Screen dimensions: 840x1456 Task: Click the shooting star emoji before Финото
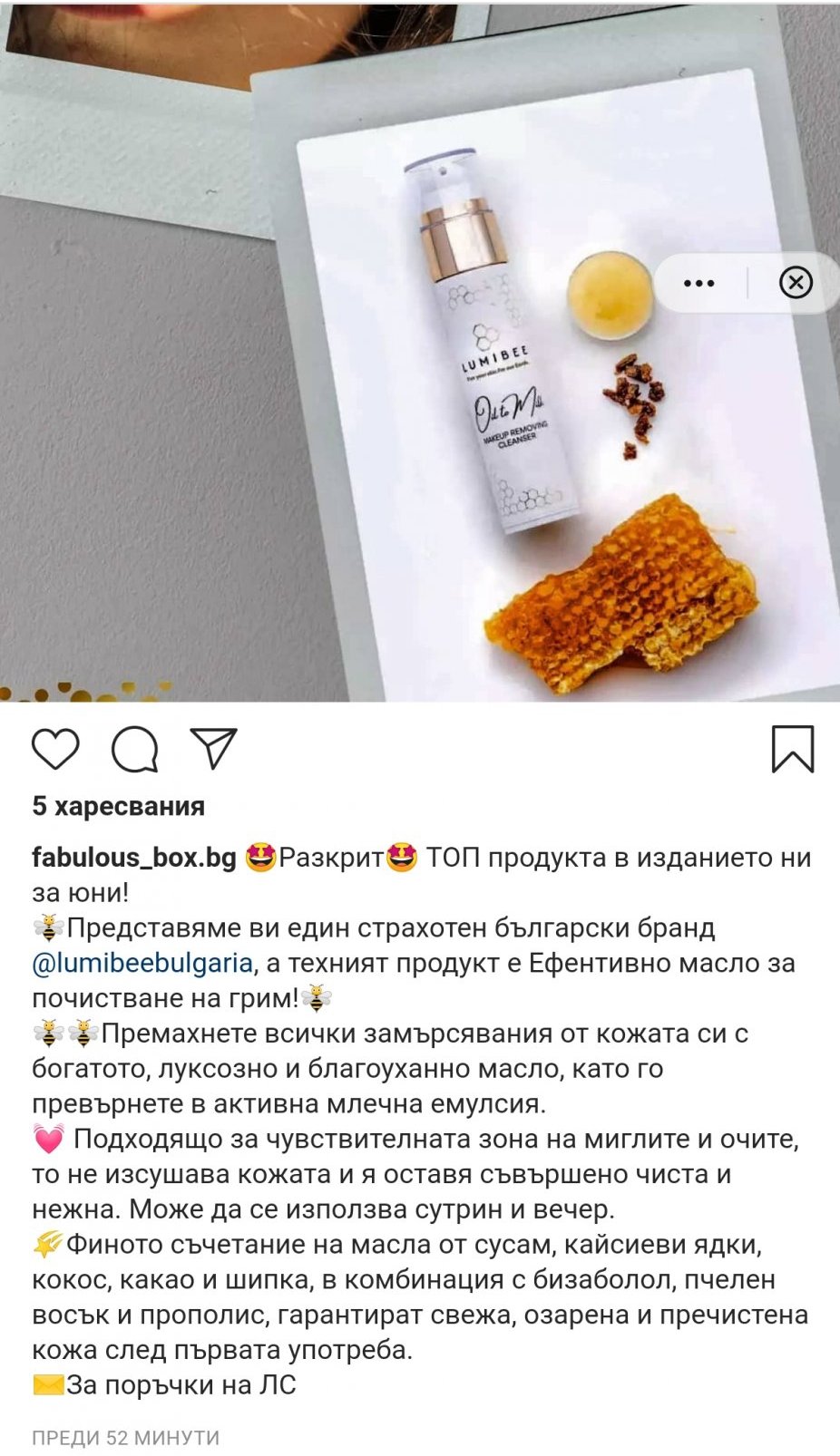(48, 1245)
